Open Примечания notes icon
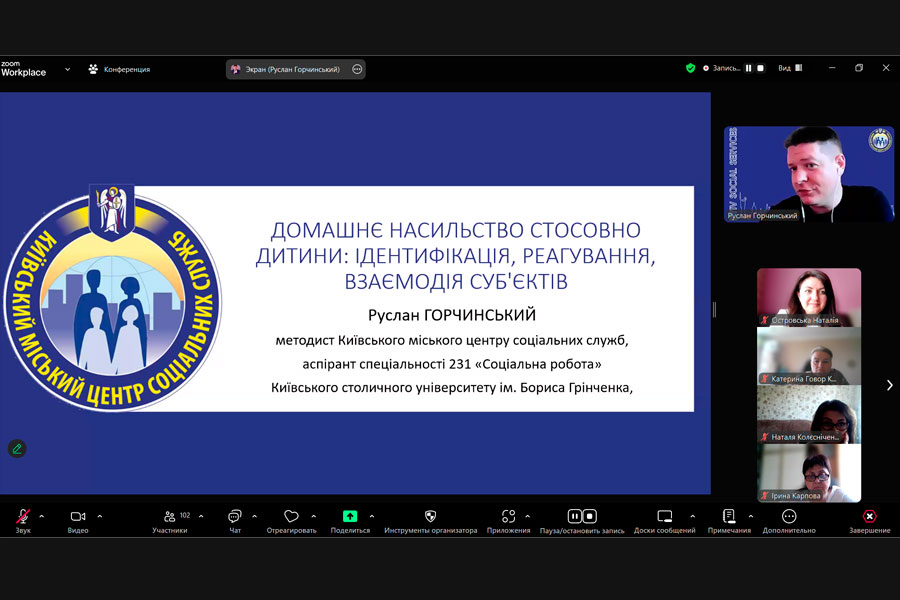900x600 pixels. pyautogui.click(x=729, y=517)
